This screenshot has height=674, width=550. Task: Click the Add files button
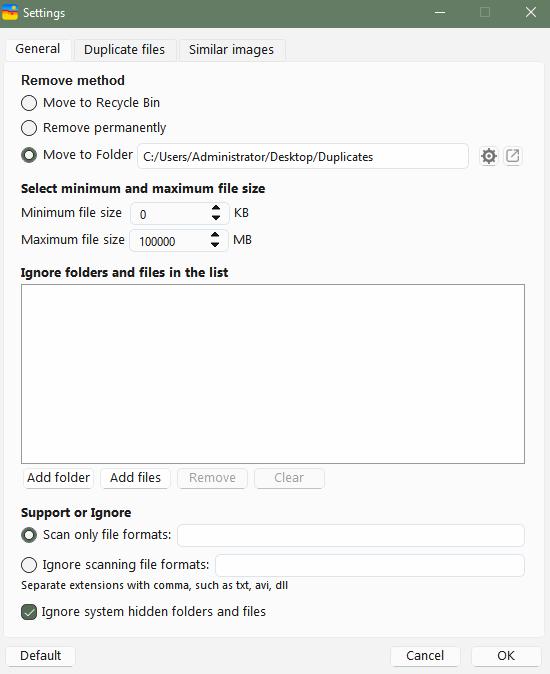pyautogui.click(x=135, y=478)
